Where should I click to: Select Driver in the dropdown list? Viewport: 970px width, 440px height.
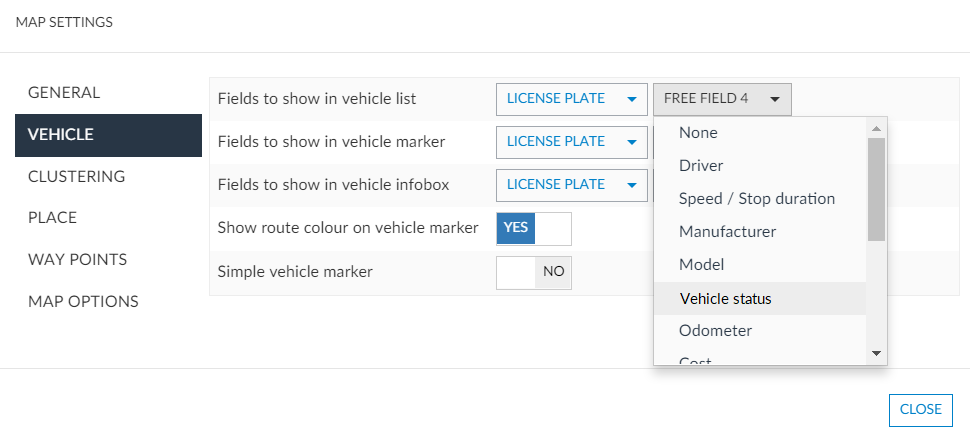point(701,165)
